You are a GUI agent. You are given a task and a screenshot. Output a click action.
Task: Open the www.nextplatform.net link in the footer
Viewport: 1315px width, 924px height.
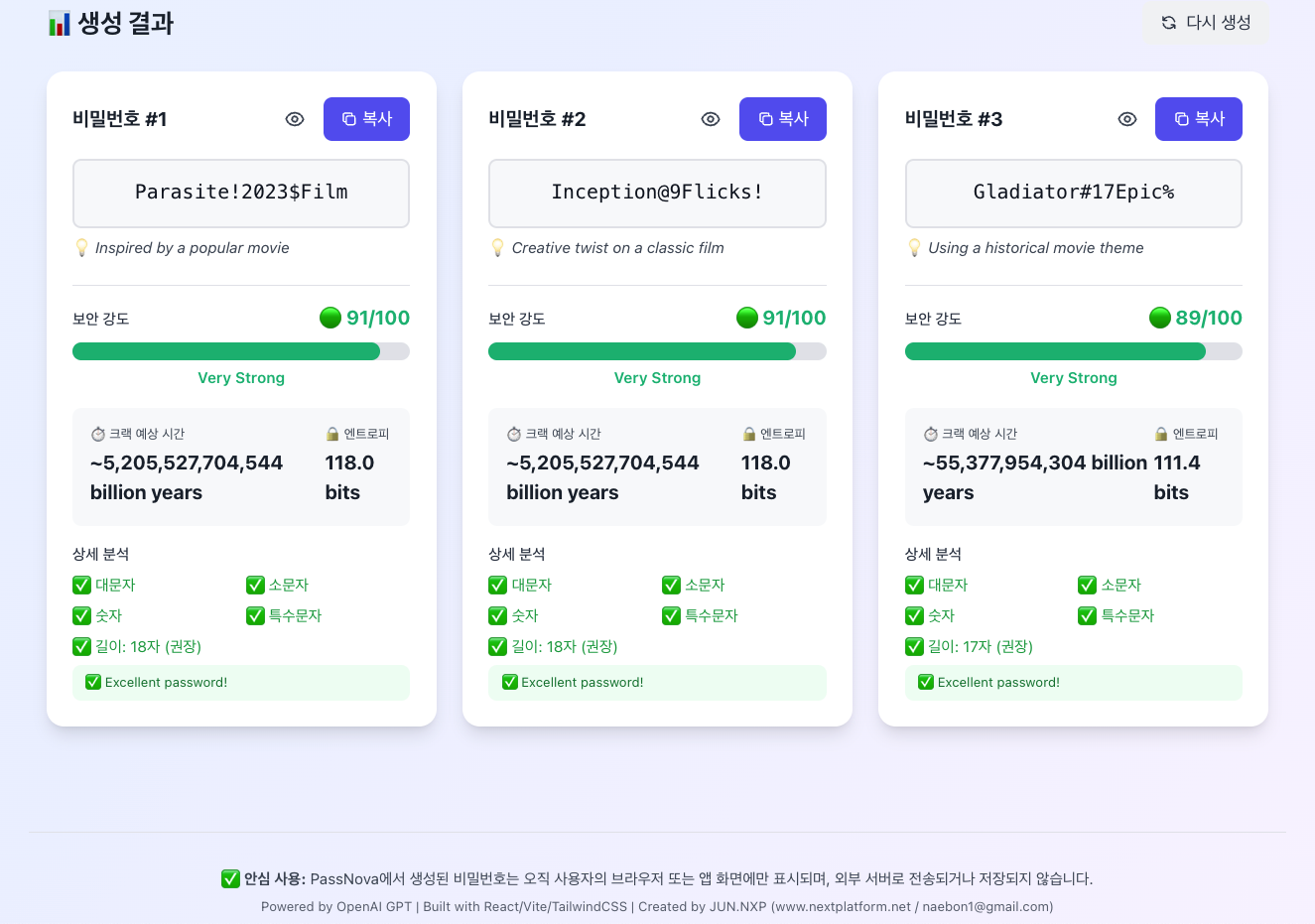[842, 906]
